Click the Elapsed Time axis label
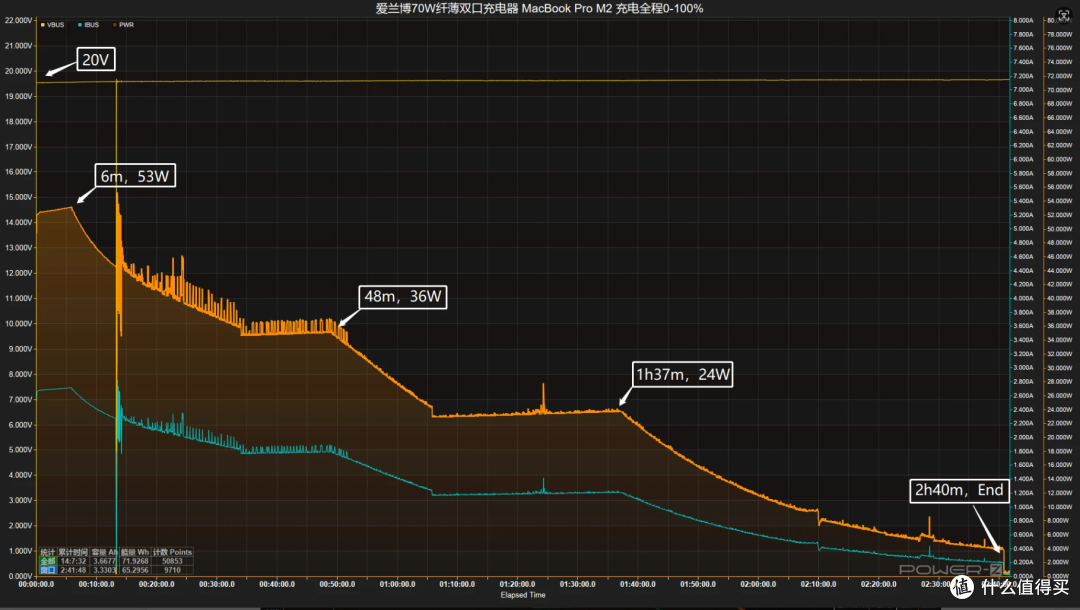 (x=523, y=595)
